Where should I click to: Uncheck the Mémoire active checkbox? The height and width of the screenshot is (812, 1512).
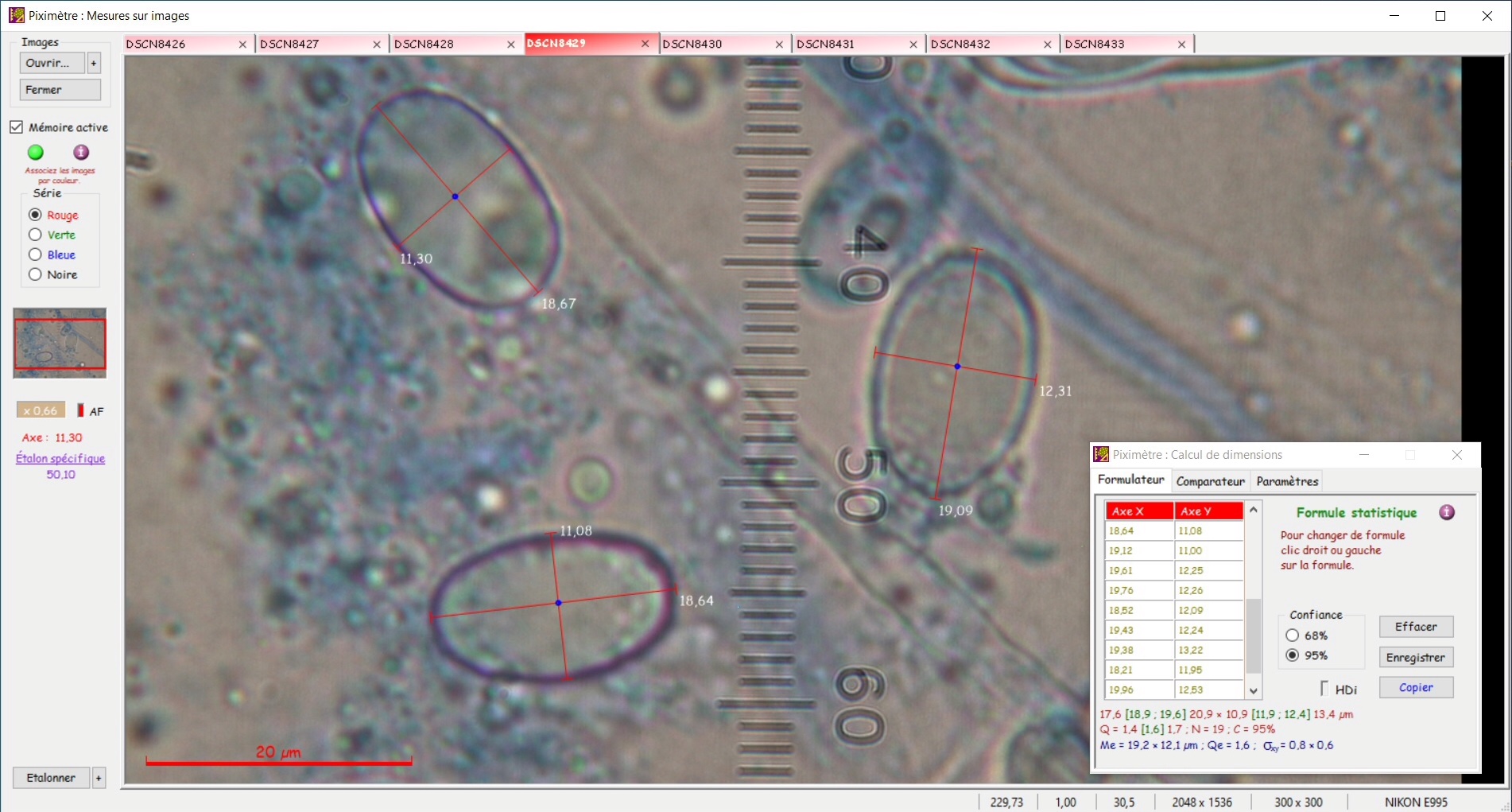[x=17, y=127]
